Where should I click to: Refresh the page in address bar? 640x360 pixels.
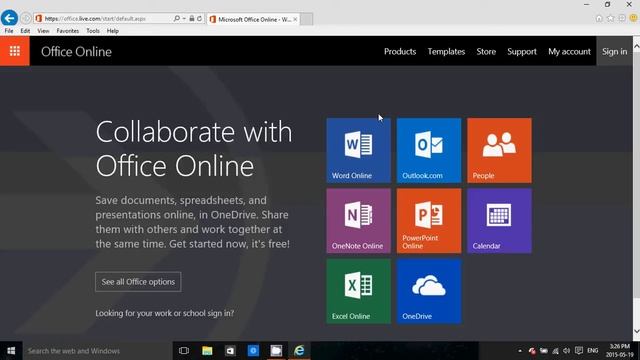click(x=199, y=18)
